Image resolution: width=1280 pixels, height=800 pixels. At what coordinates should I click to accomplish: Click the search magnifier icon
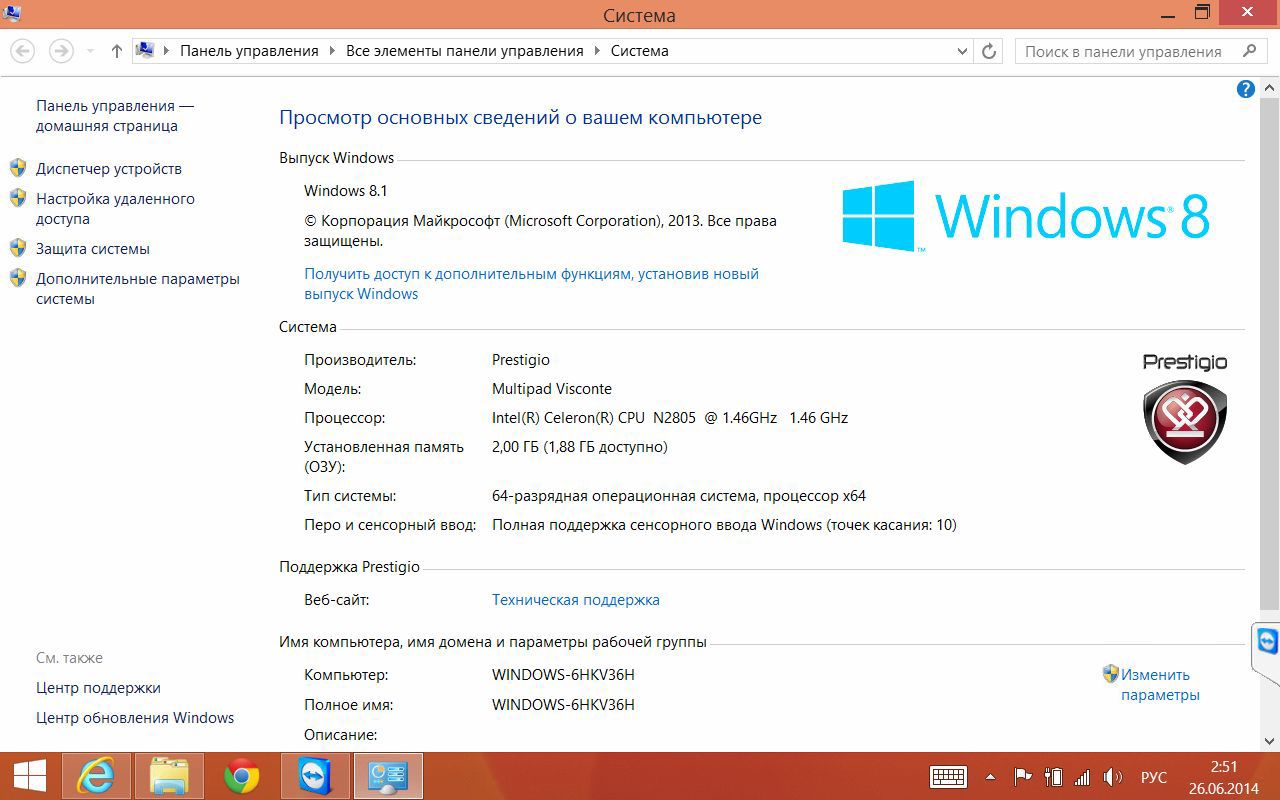1249,51
